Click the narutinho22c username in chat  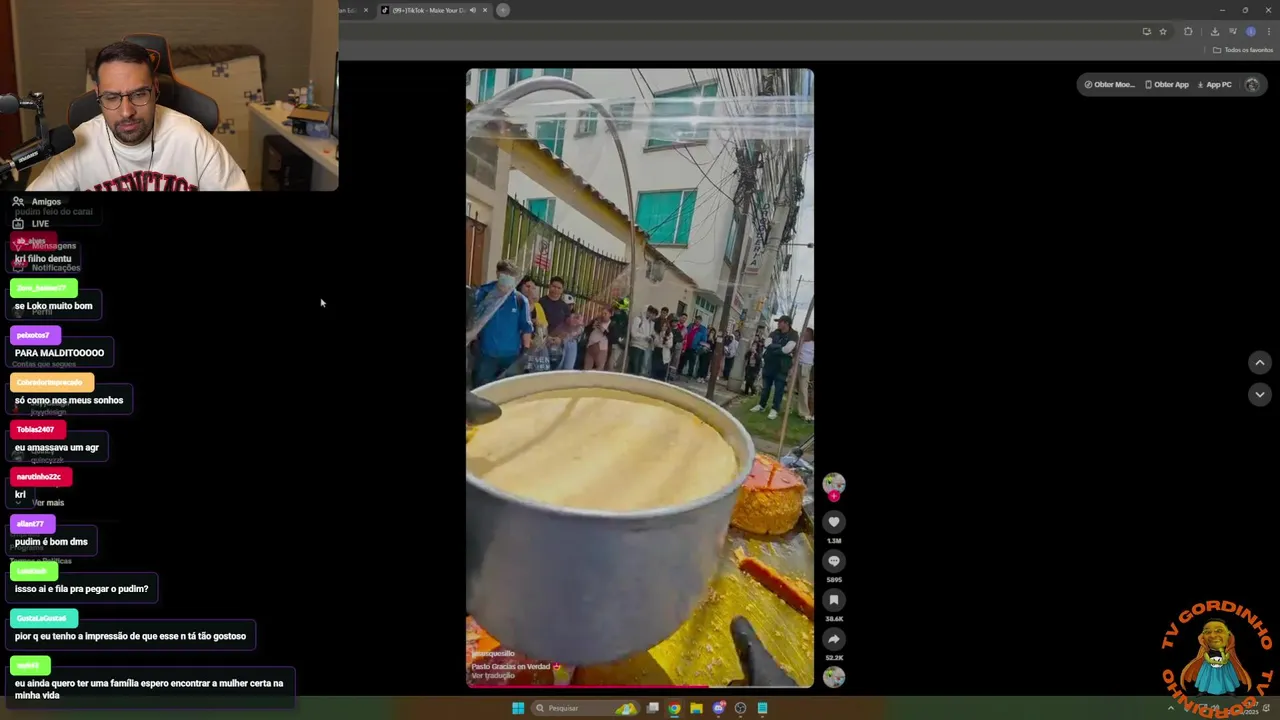point(40,476)
